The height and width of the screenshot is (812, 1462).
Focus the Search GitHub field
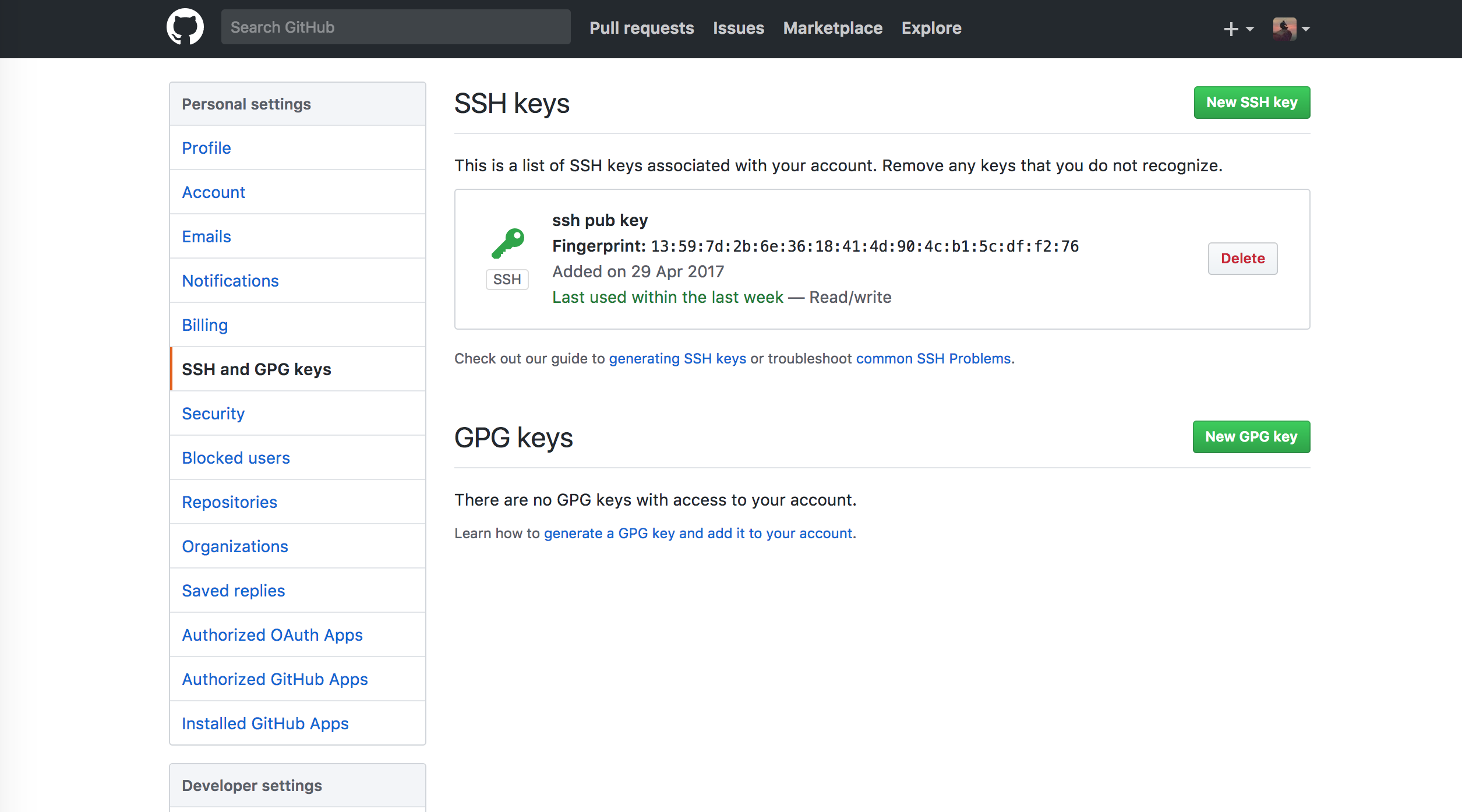(395, 27)
